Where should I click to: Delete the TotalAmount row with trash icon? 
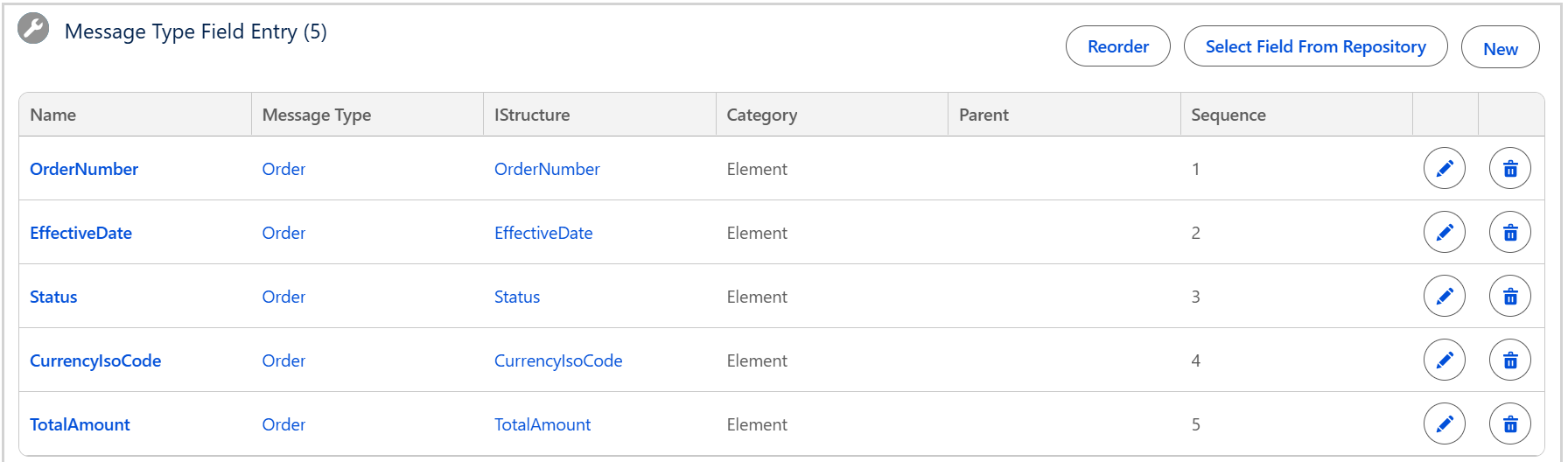[x=1509, y=423]
